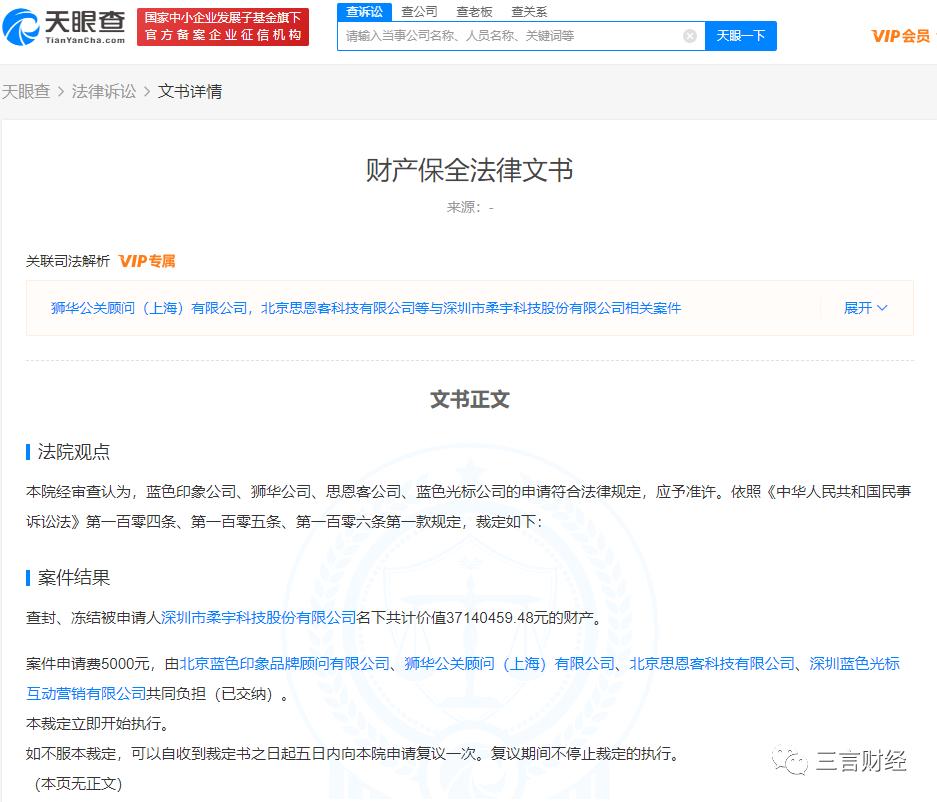Open 法律诉讼 in the breadcrumb
This screenshot has height=802, width=937.
click(104, 90)
